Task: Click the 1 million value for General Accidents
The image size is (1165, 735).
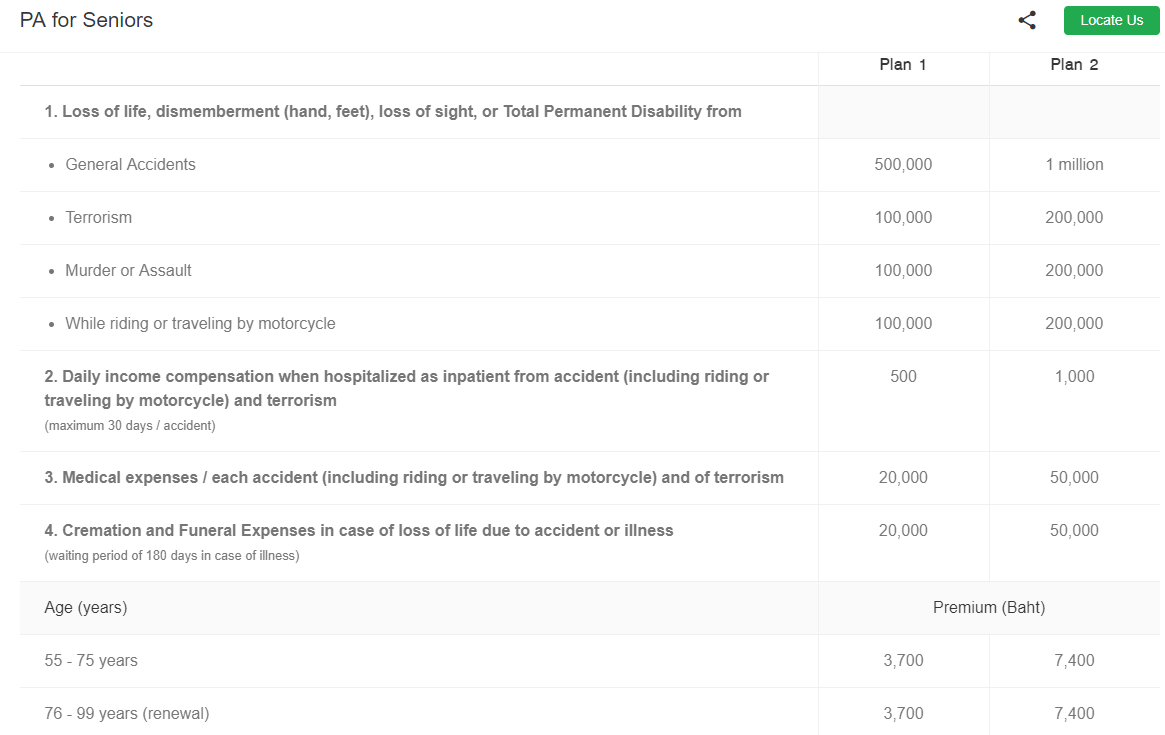Action: coord(1074,164)
